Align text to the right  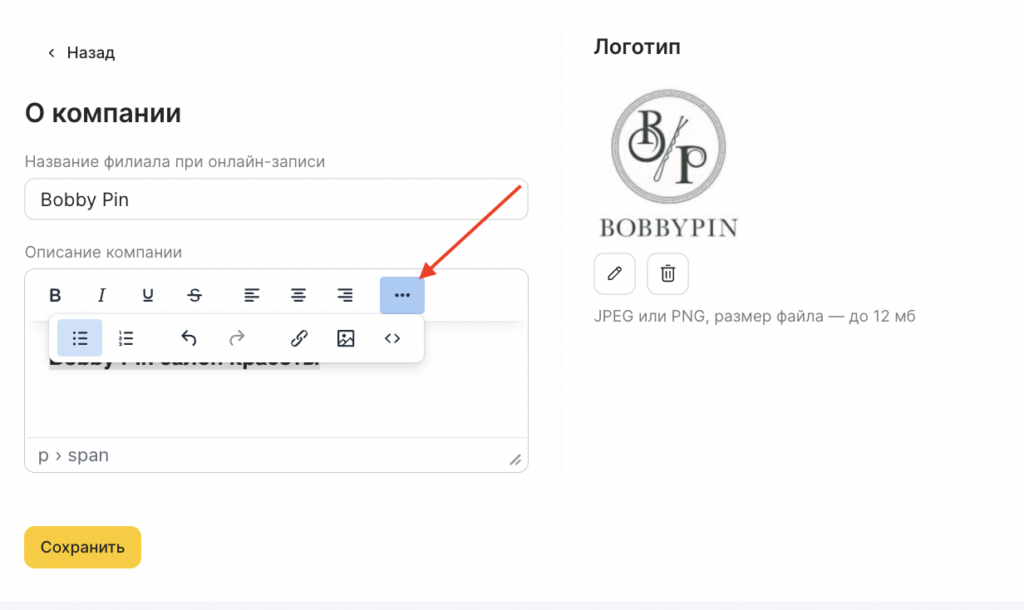345,295
